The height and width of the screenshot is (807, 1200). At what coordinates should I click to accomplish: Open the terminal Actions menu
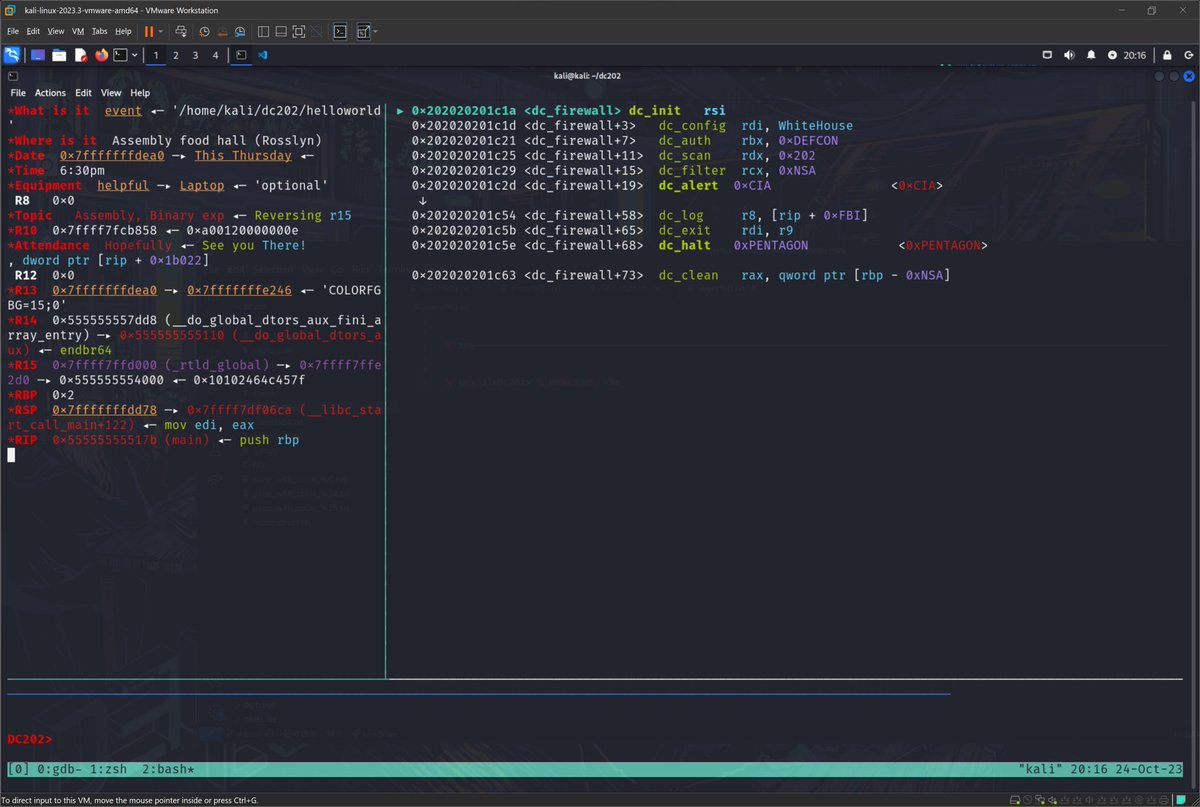coord(50,92)
